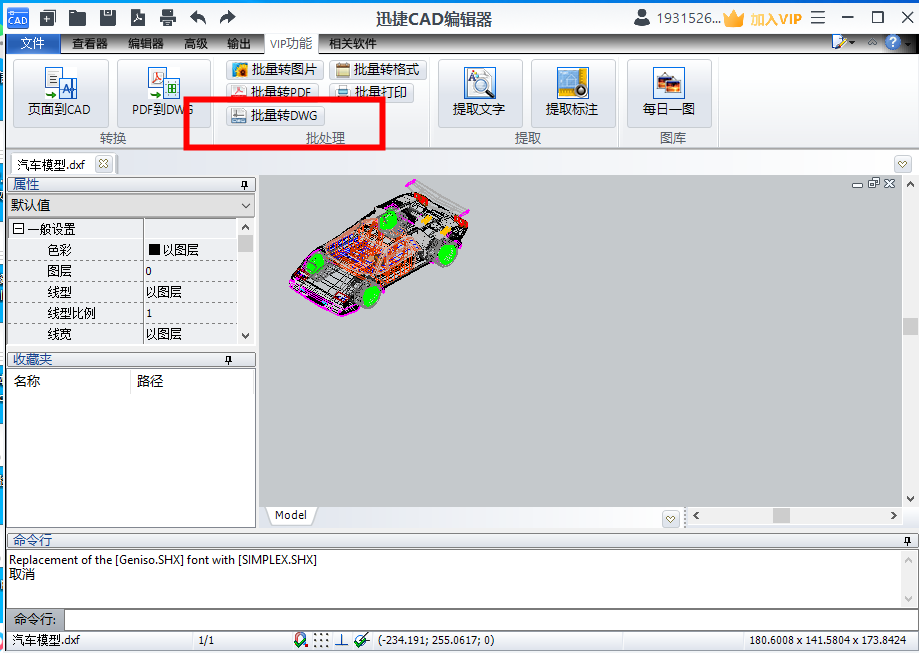Click the 图层 value field showing 0
Image resolution: width=919 pixels, height=653 pixels.
click(x=190, y=271)
